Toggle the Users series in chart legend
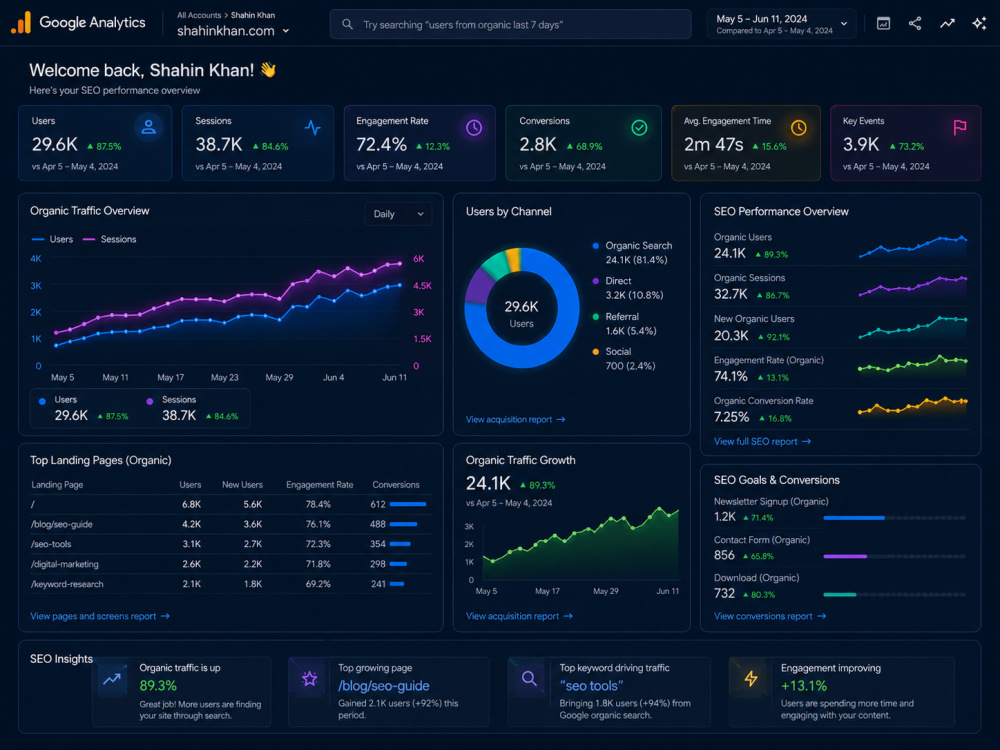This screenshot has width=1000, height=750. click(x=52, y=239)
